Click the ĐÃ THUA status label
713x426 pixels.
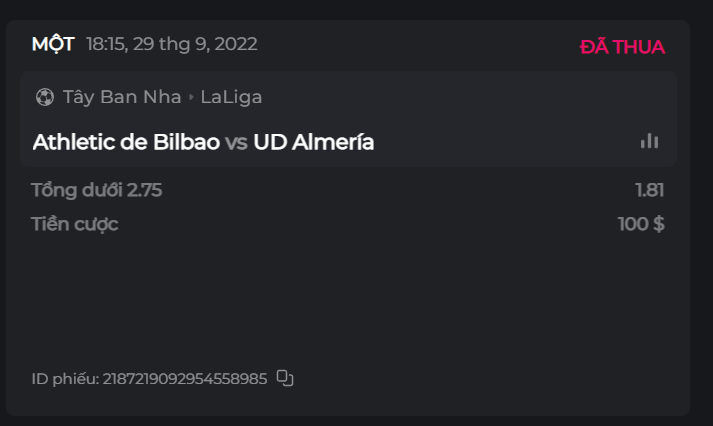(x=622, y=47)
